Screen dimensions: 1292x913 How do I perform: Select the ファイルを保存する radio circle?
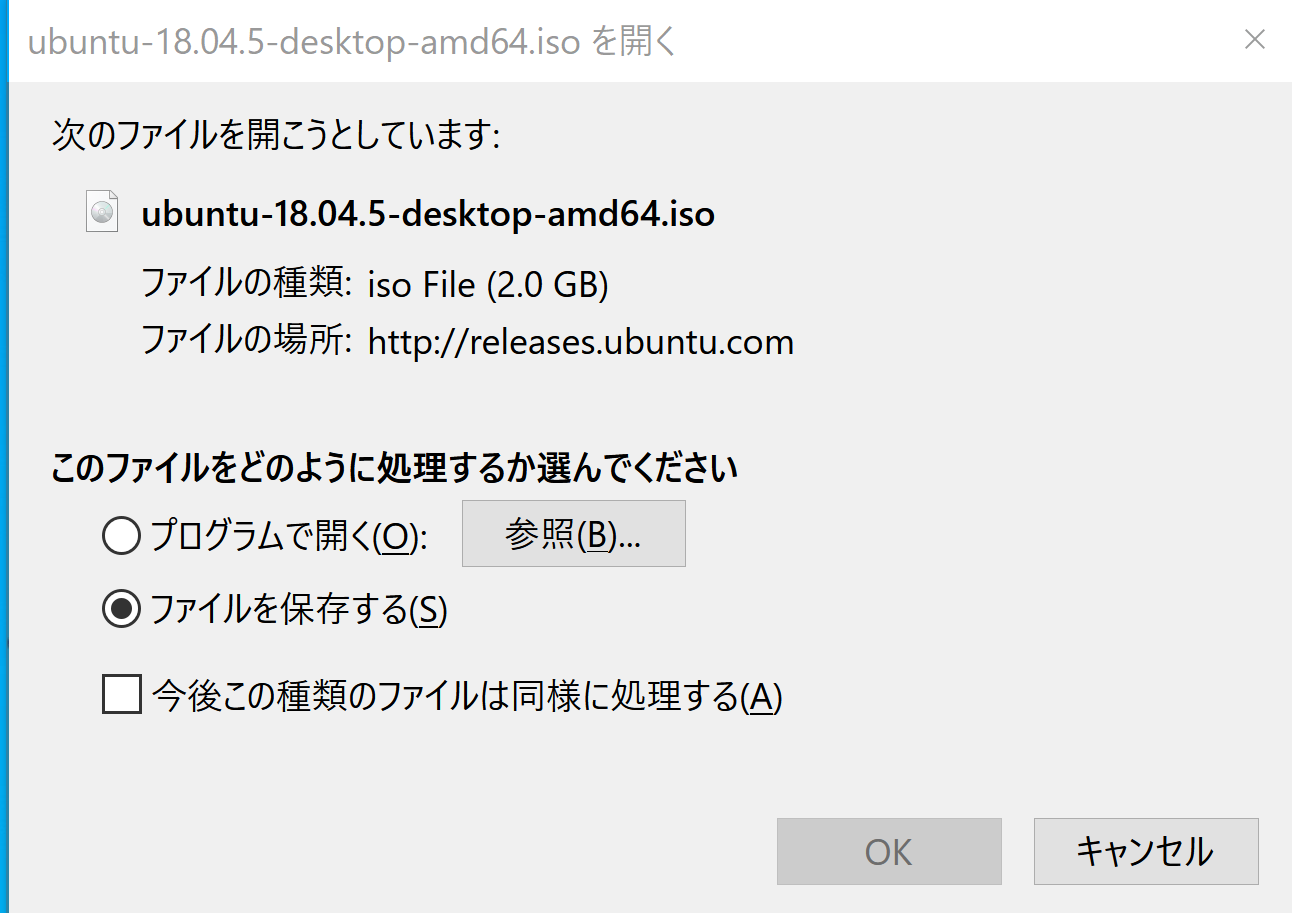(121, 609)
